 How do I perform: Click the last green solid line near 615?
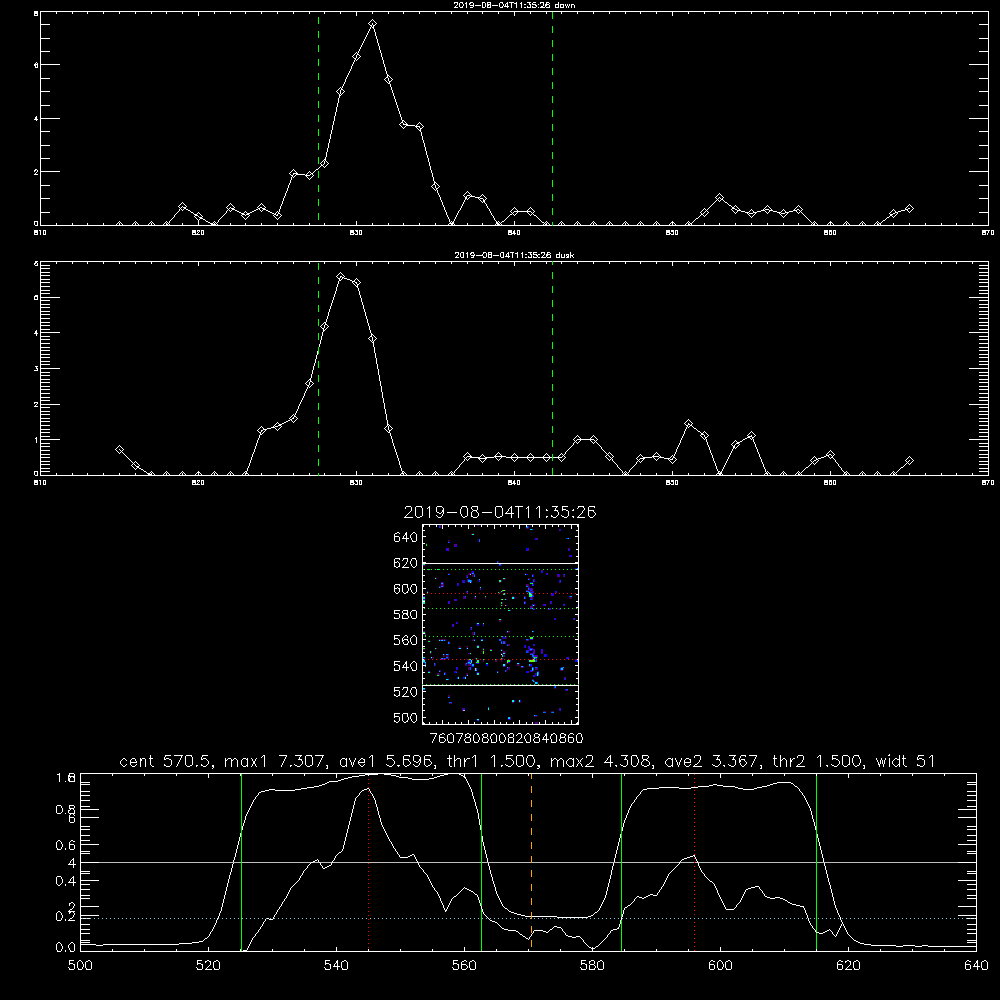click(816, 862)
